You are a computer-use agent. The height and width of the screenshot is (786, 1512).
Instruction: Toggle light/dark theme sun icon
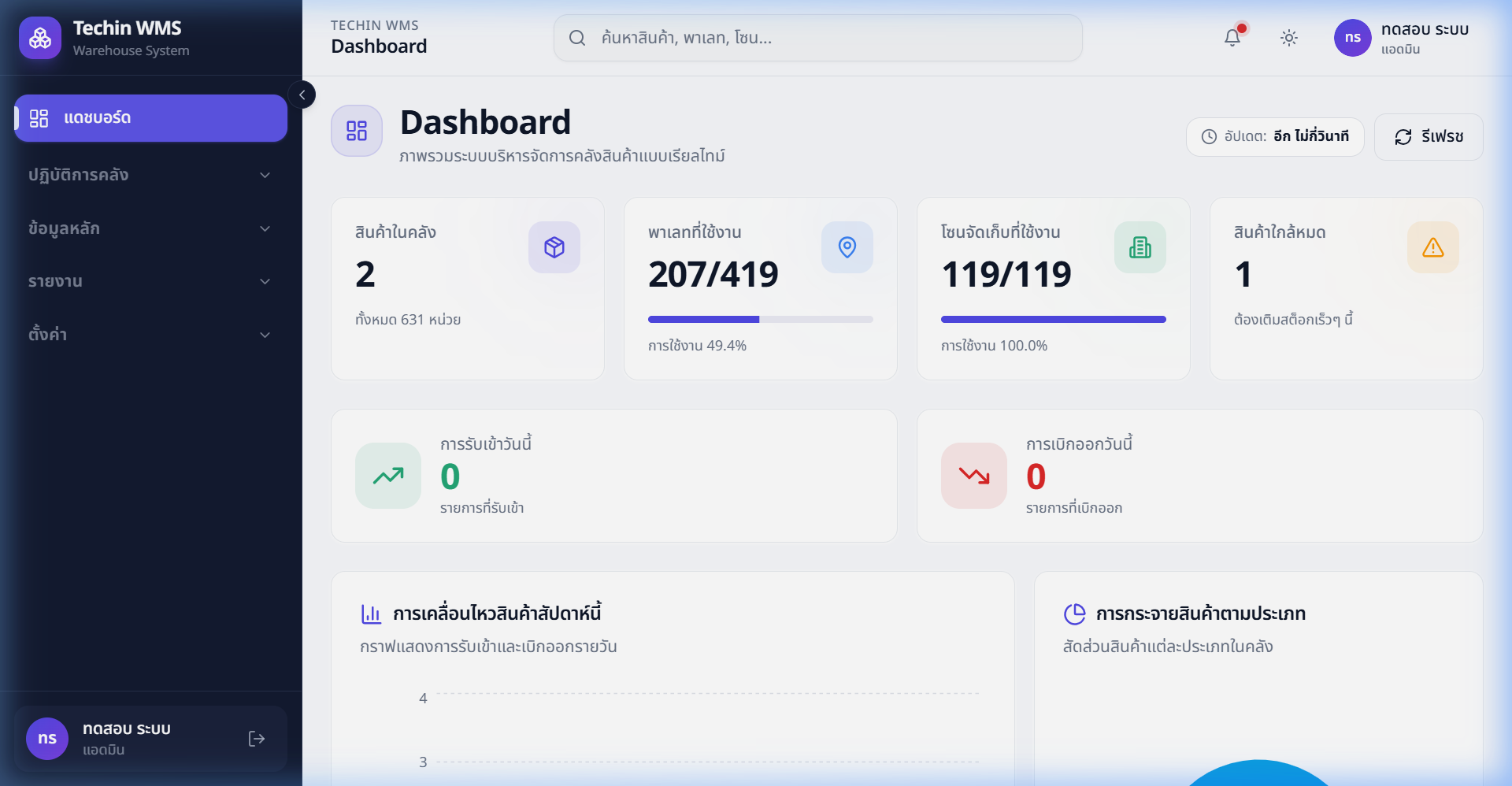1289,38
